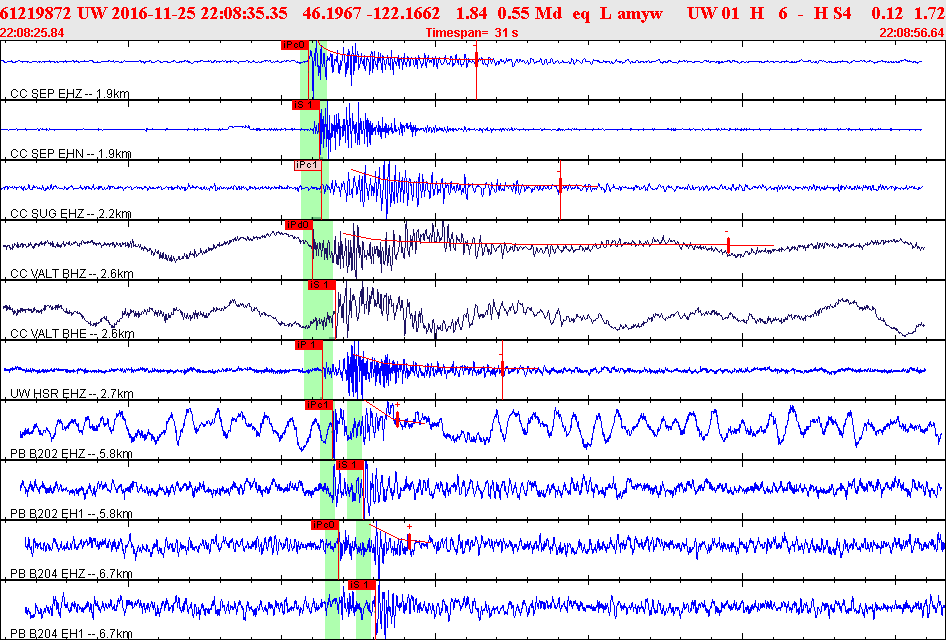Click the CC VALT BHE -- 2.6km channel label
This screenshot has height=640, width=946.
pyautogui.click(x=72, y=334)
